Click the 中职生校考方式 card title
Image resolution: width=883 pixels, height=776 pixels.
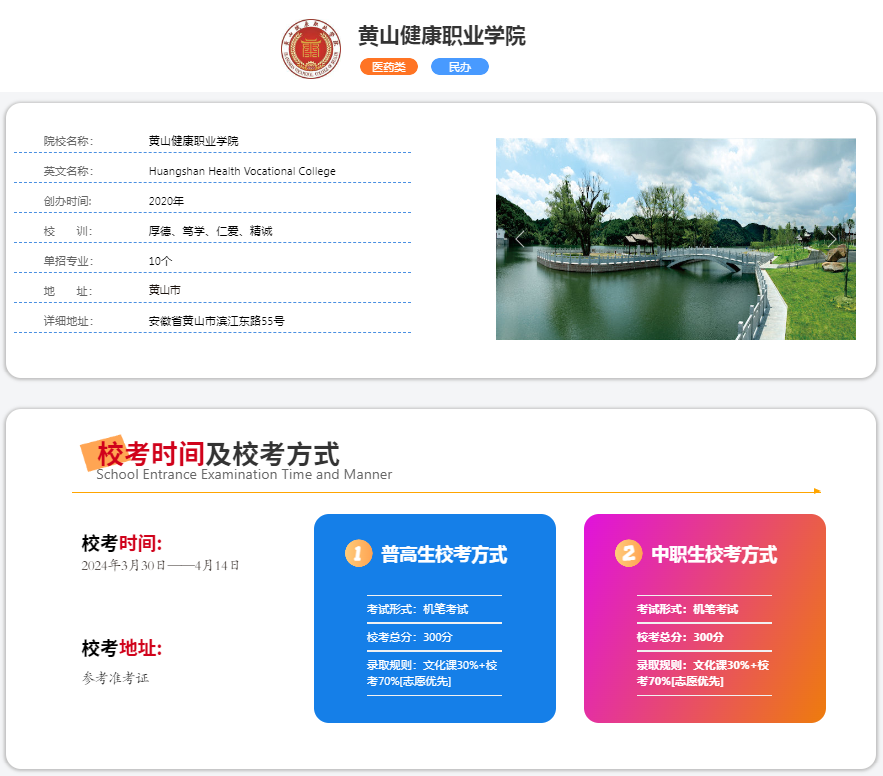[x=714, y=554]
